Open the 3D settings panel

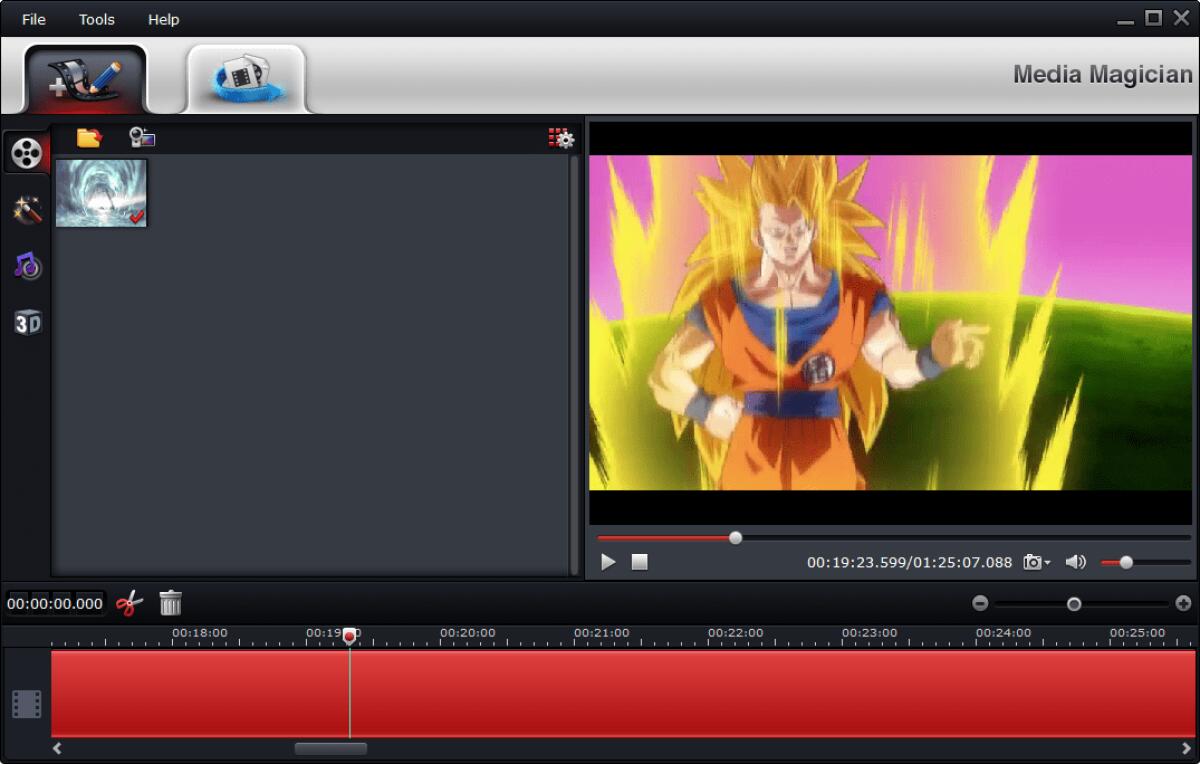[x=27, y=321]
